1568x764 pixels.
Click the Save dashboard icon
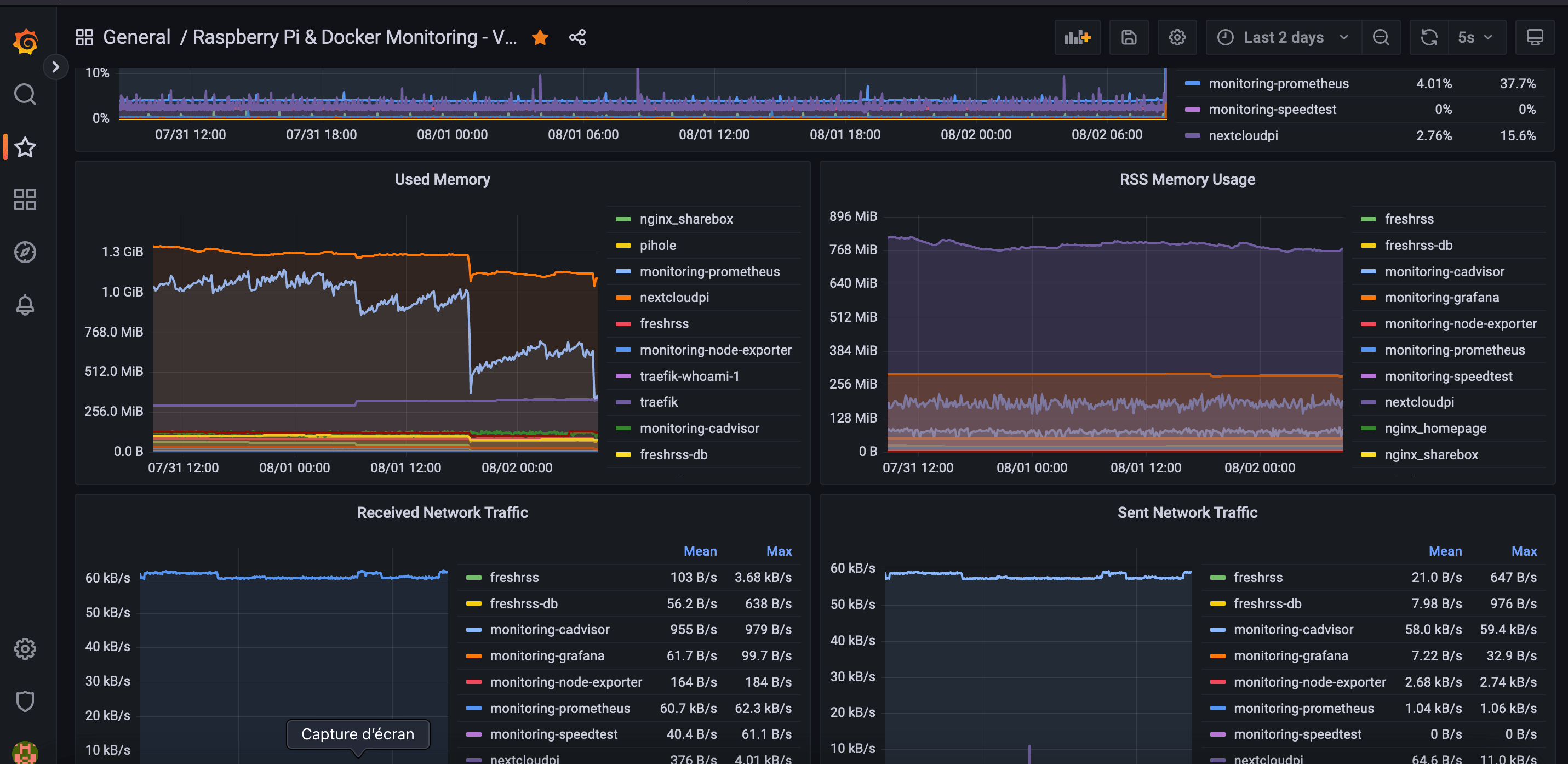[x=1129, y=38]
